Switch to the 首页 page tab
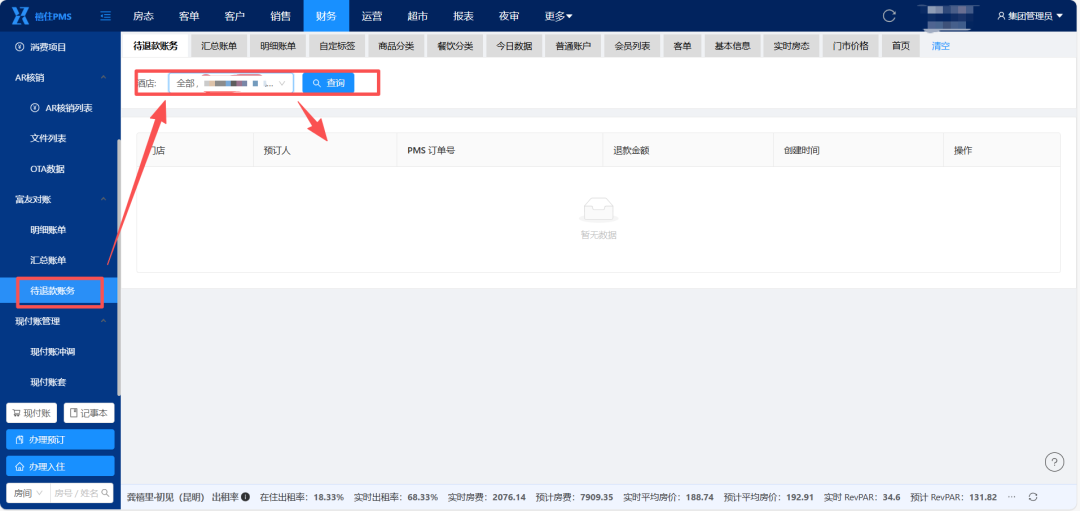Screen dimensions: 1080x511 [901, 46]
